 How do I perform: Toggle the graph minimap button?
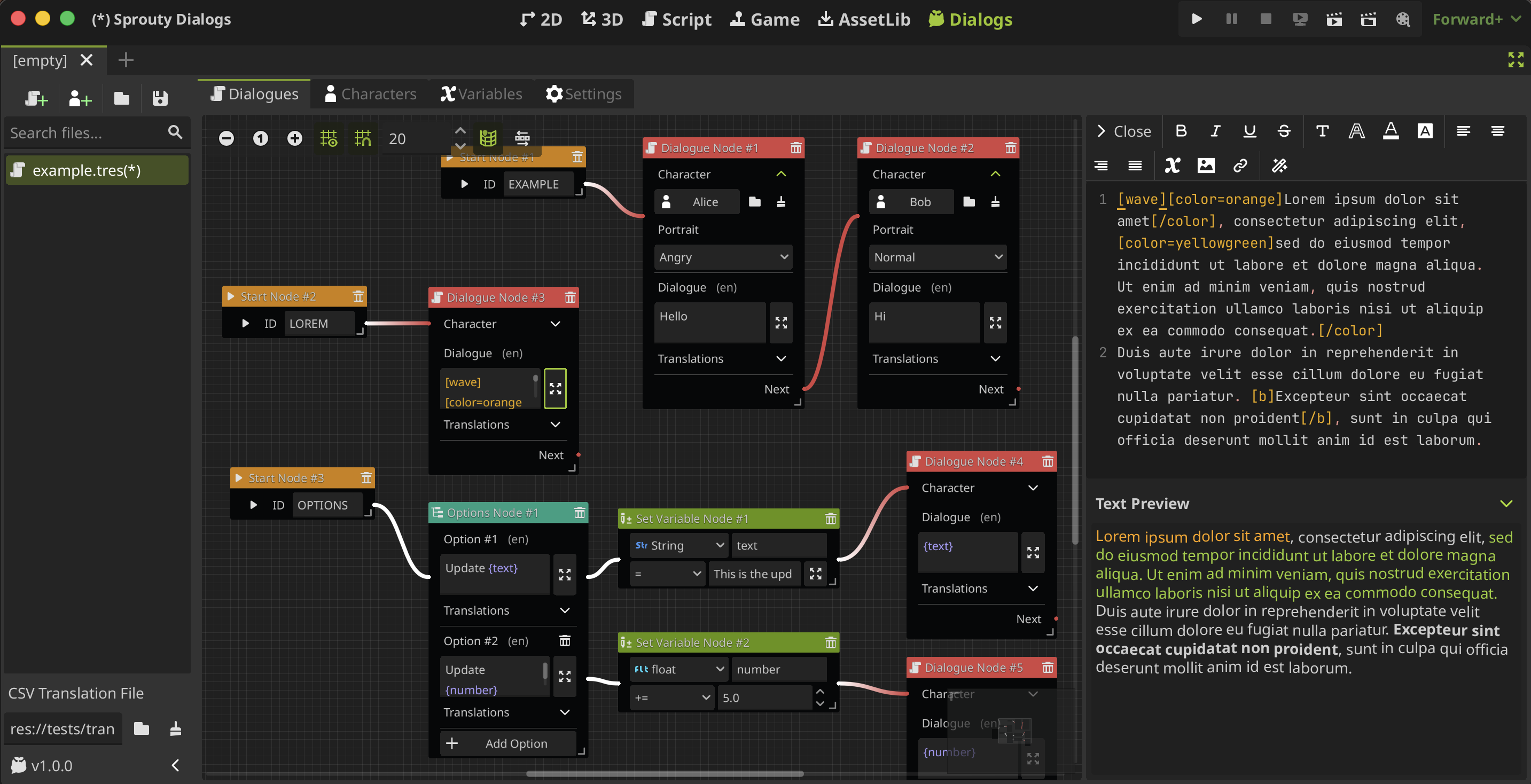[x=488, y=138]
